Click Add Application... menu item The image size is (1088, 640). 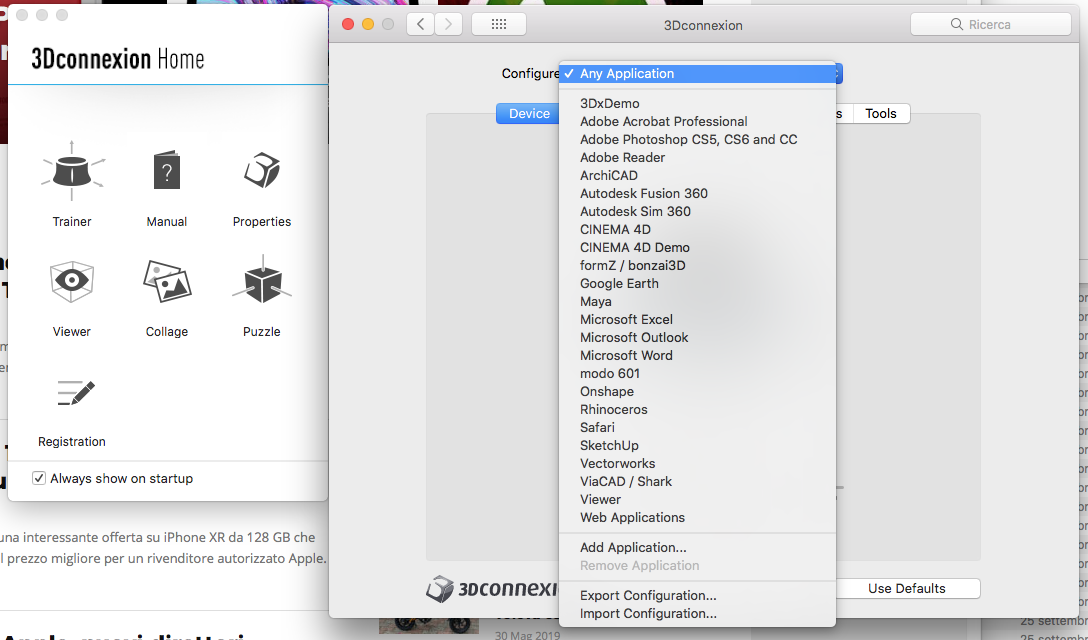coord(697,548)
